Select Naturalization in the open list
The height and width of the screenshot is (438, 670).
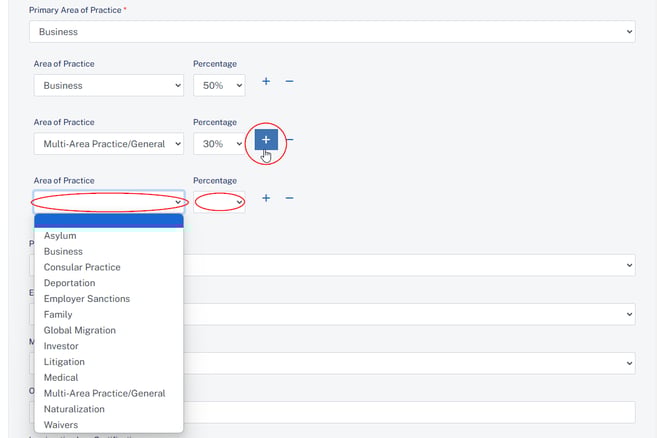[x=74, y=409]
